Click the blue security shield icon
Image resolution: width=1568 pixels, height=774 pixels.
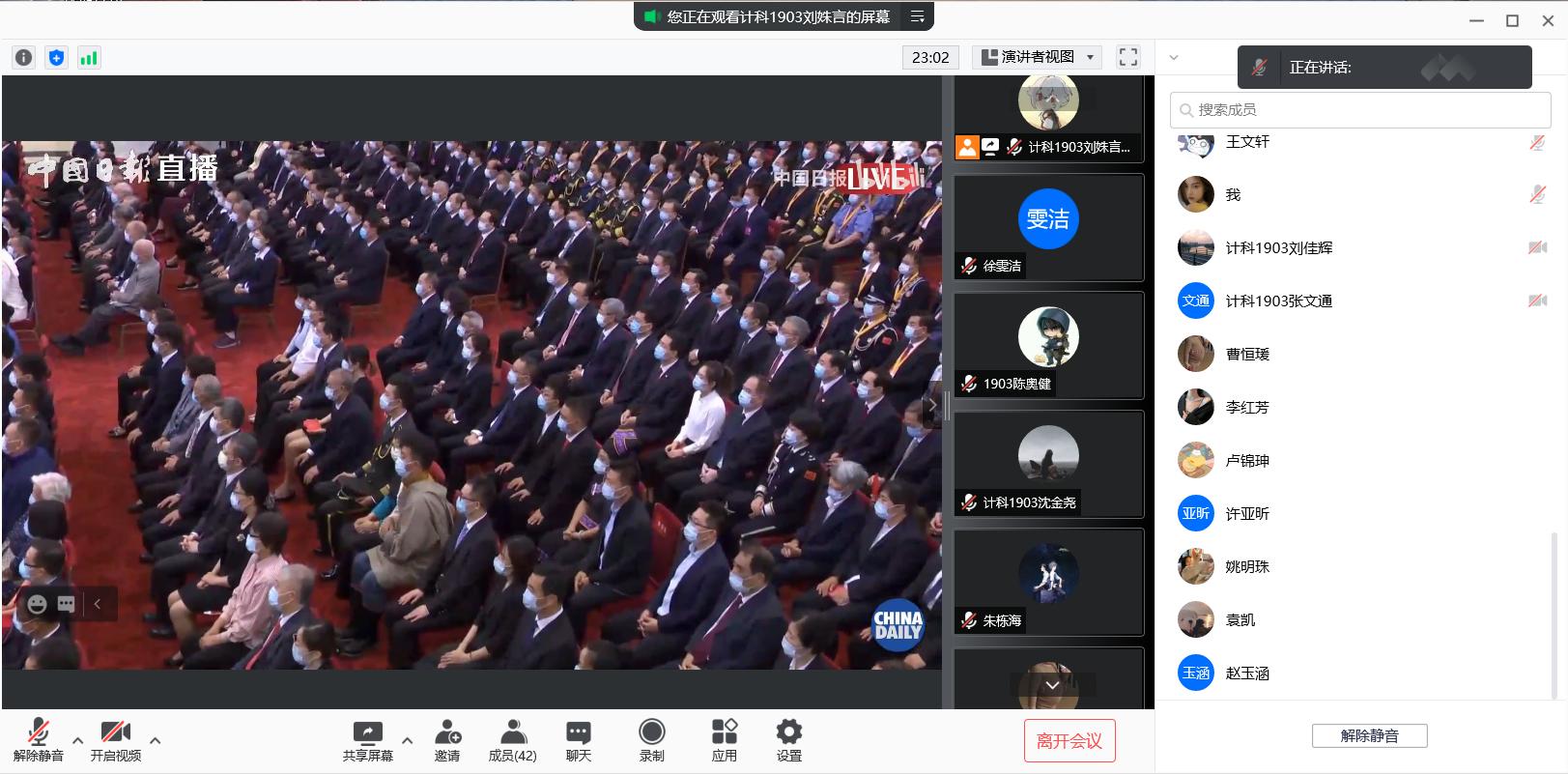click(56, 58)
